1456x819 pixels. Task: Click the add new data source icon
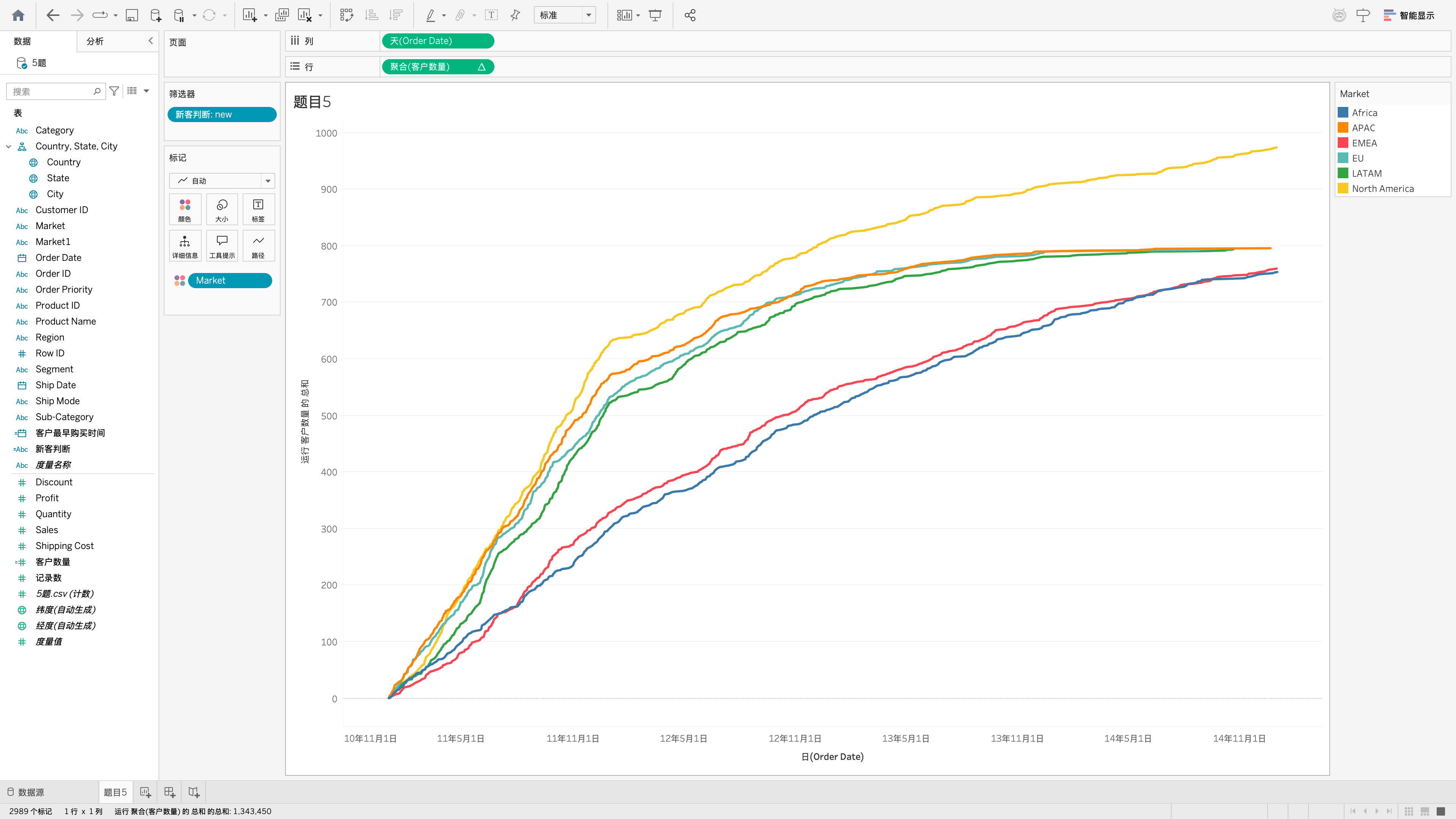(x=156, y=15)
